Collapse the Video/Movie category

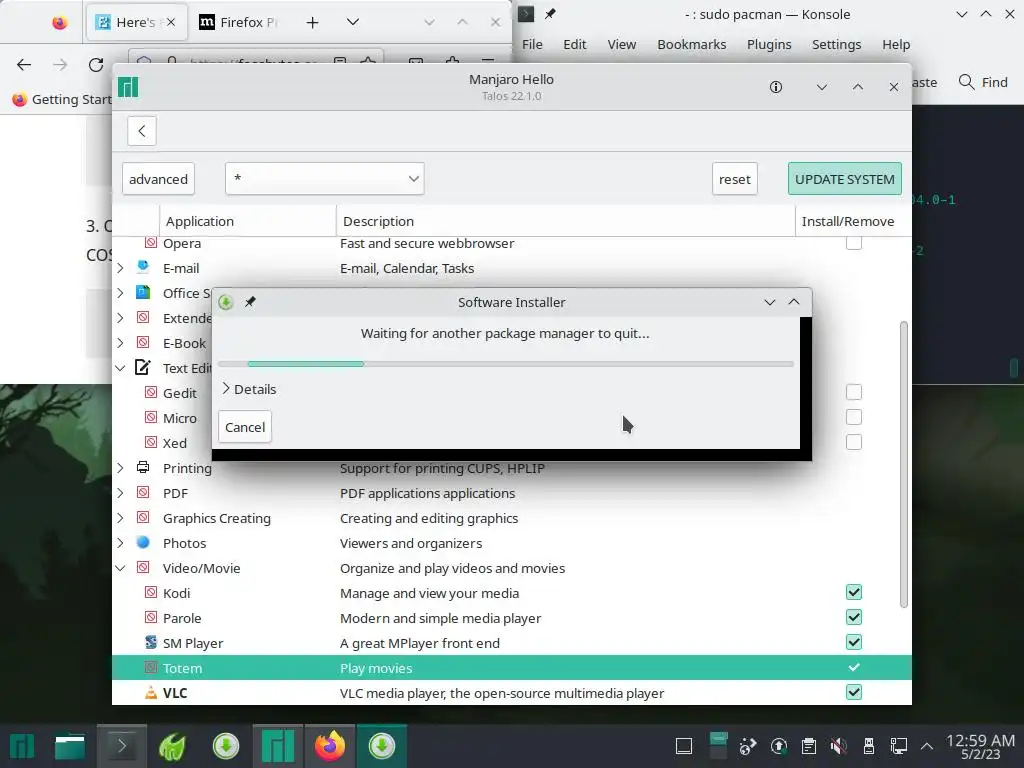click(120, 568)
